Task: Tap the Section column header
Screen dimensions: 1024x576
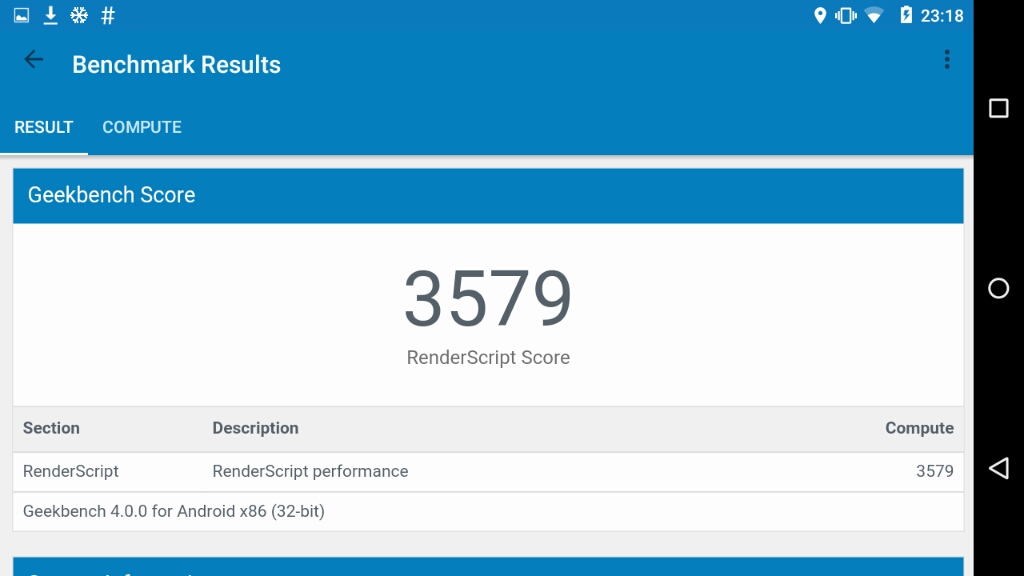Action: click(51, 428)
